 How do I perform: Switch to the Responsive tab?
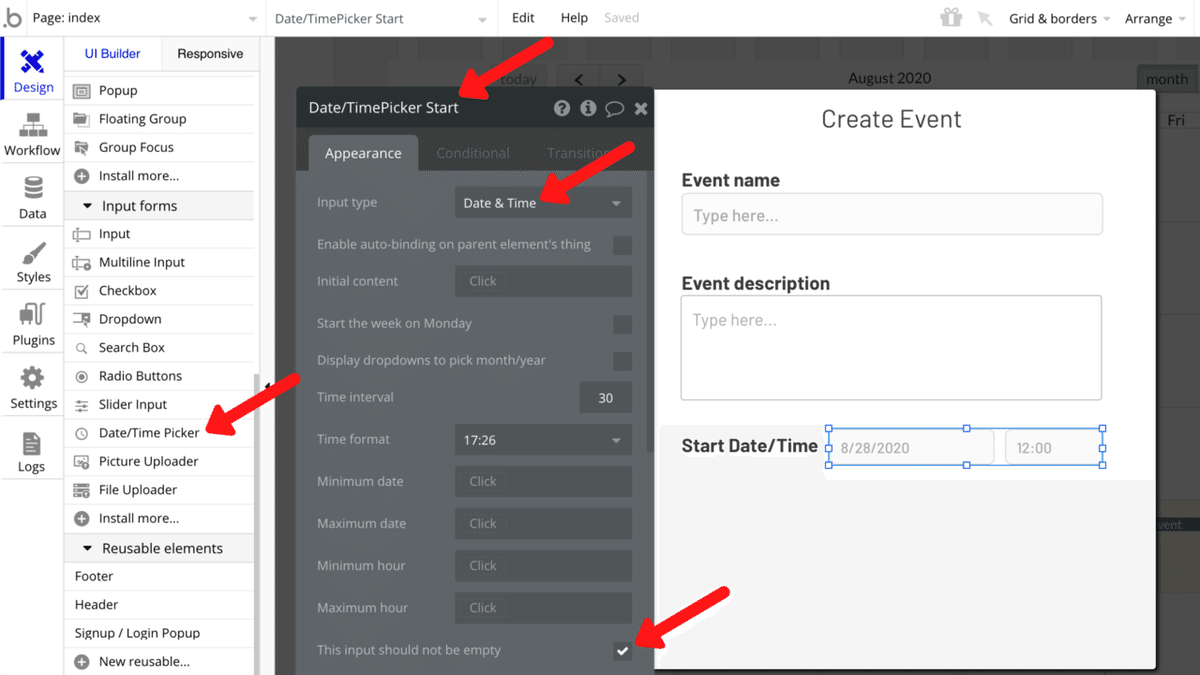point(210,54)
